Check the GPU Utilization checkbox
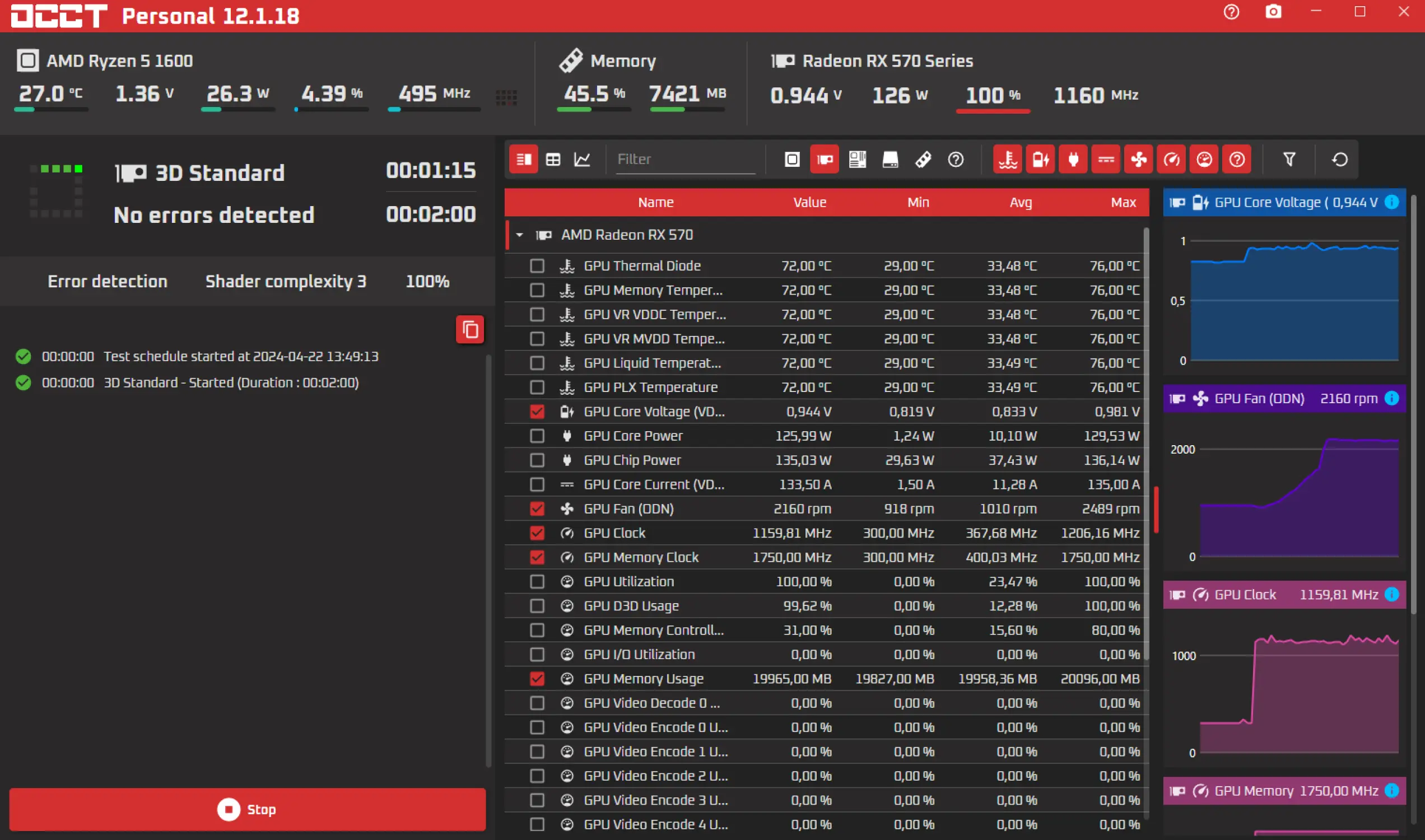The height and width of the screenshot is (840, 1425). [537, 581]
